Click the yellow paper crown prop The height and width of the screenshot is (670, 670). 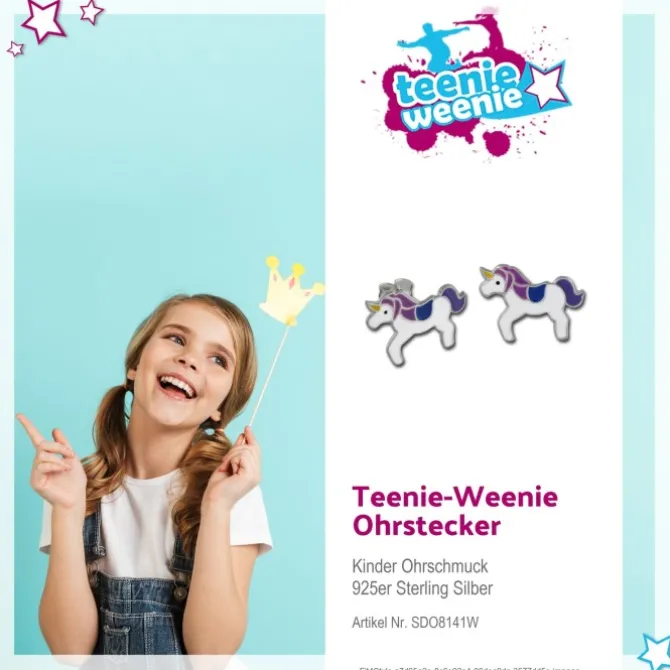[x=291, y=291]
